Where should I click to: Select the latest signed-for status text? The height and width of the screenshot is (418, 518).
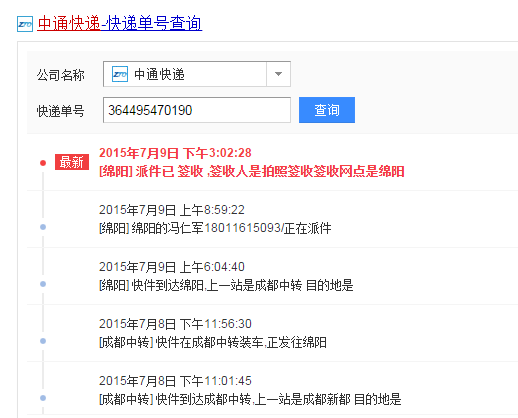pos(252,171)
